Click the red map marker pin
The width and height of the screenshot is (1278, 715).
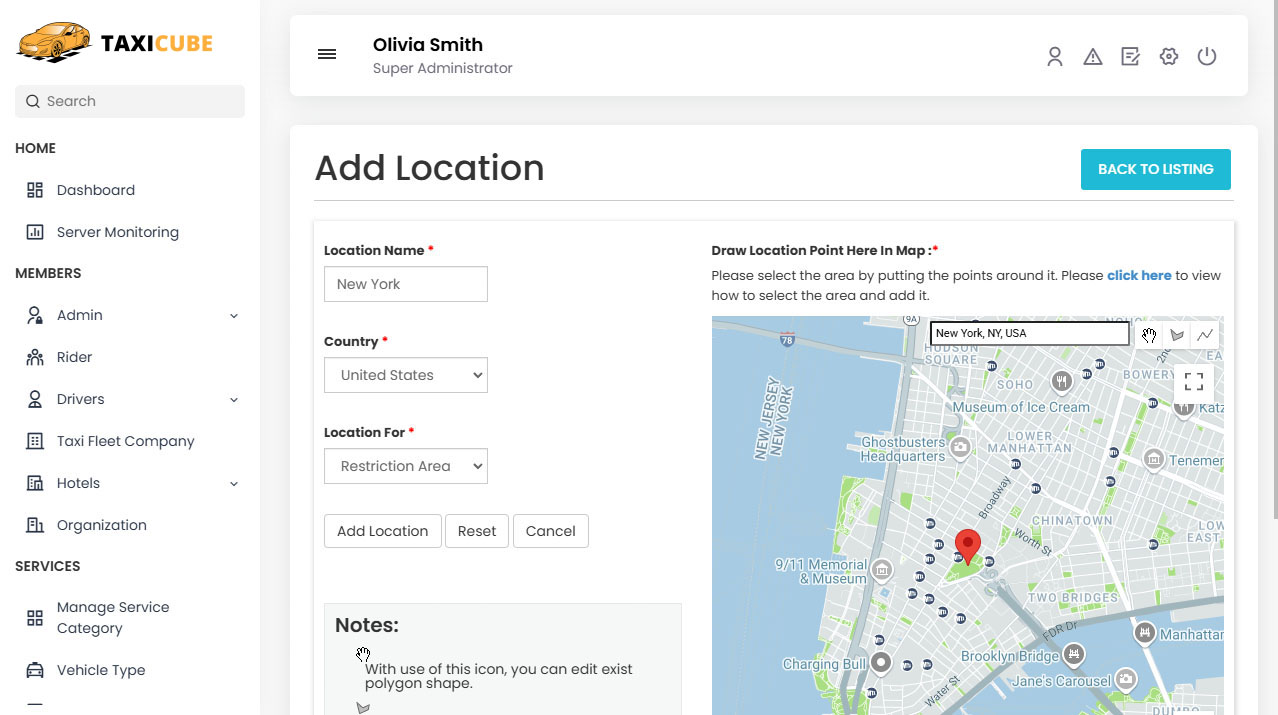point(967,546)
